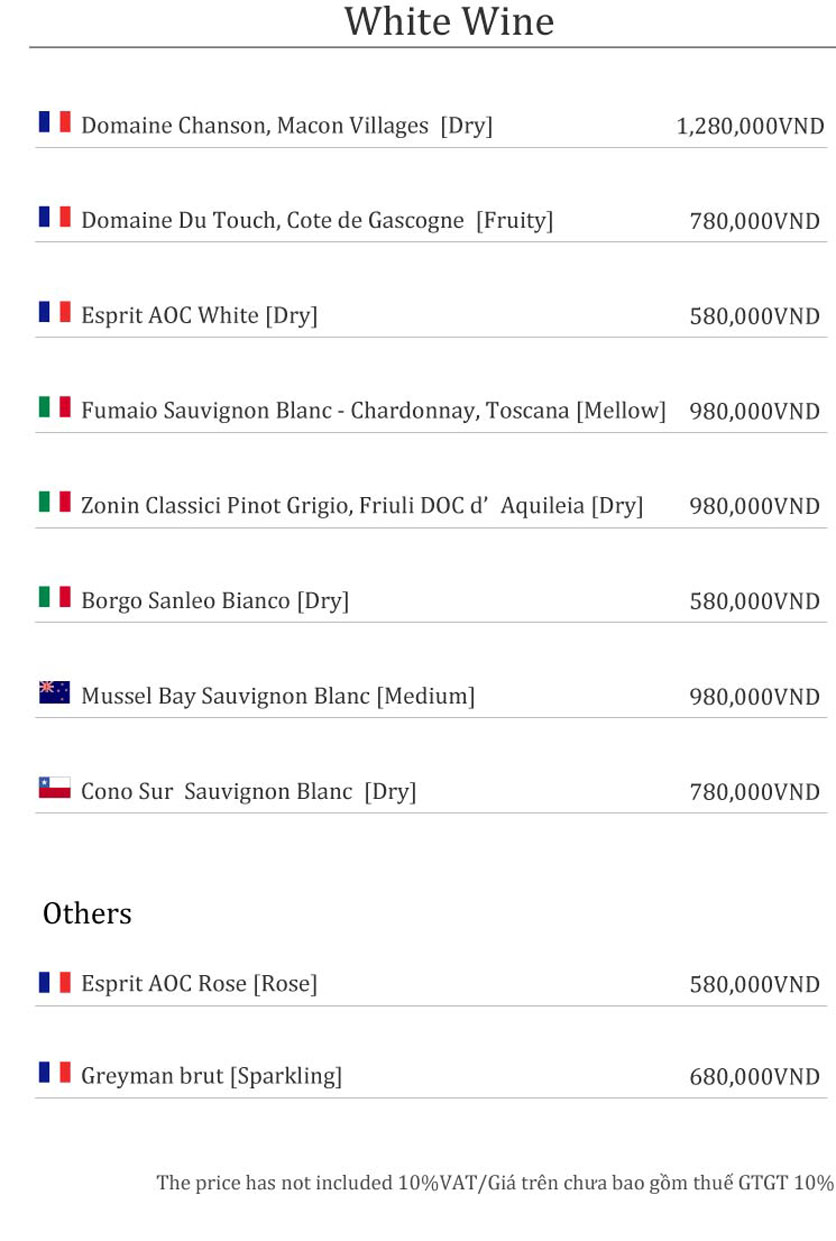Image resolution: width=836 pixels, height=1241 pixels.
Task: Click the New Zealand flag beside Mussel Bay
Action: click(x=54, y=692)
